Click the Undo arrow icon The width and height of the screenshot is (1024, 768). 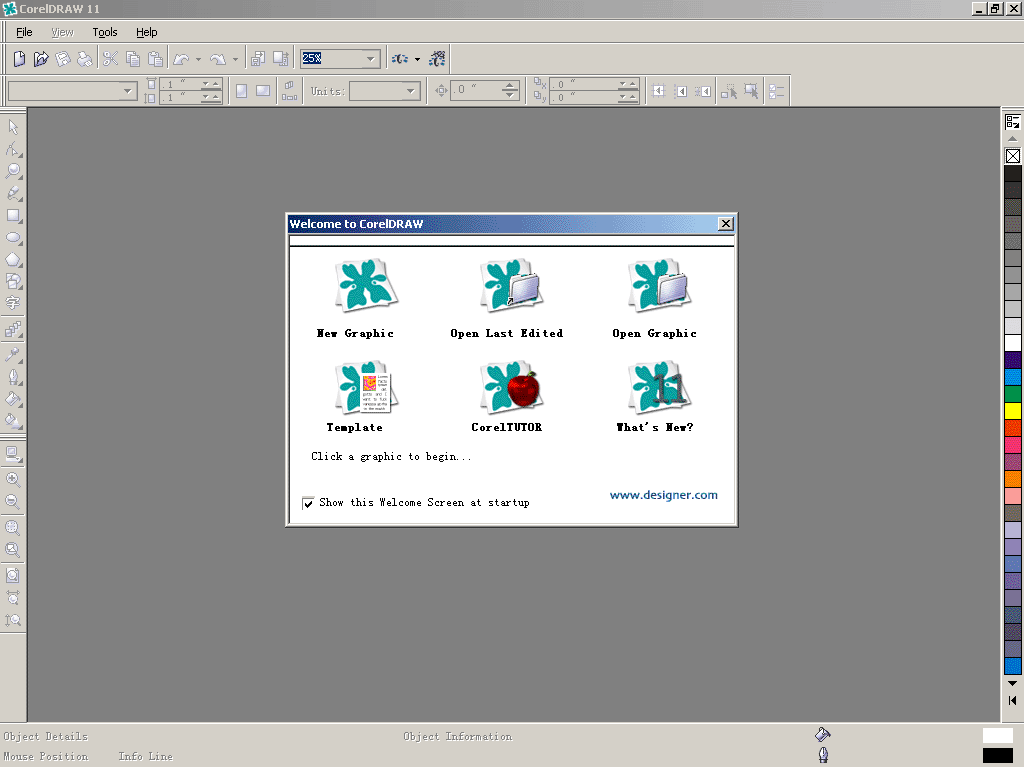181,59
